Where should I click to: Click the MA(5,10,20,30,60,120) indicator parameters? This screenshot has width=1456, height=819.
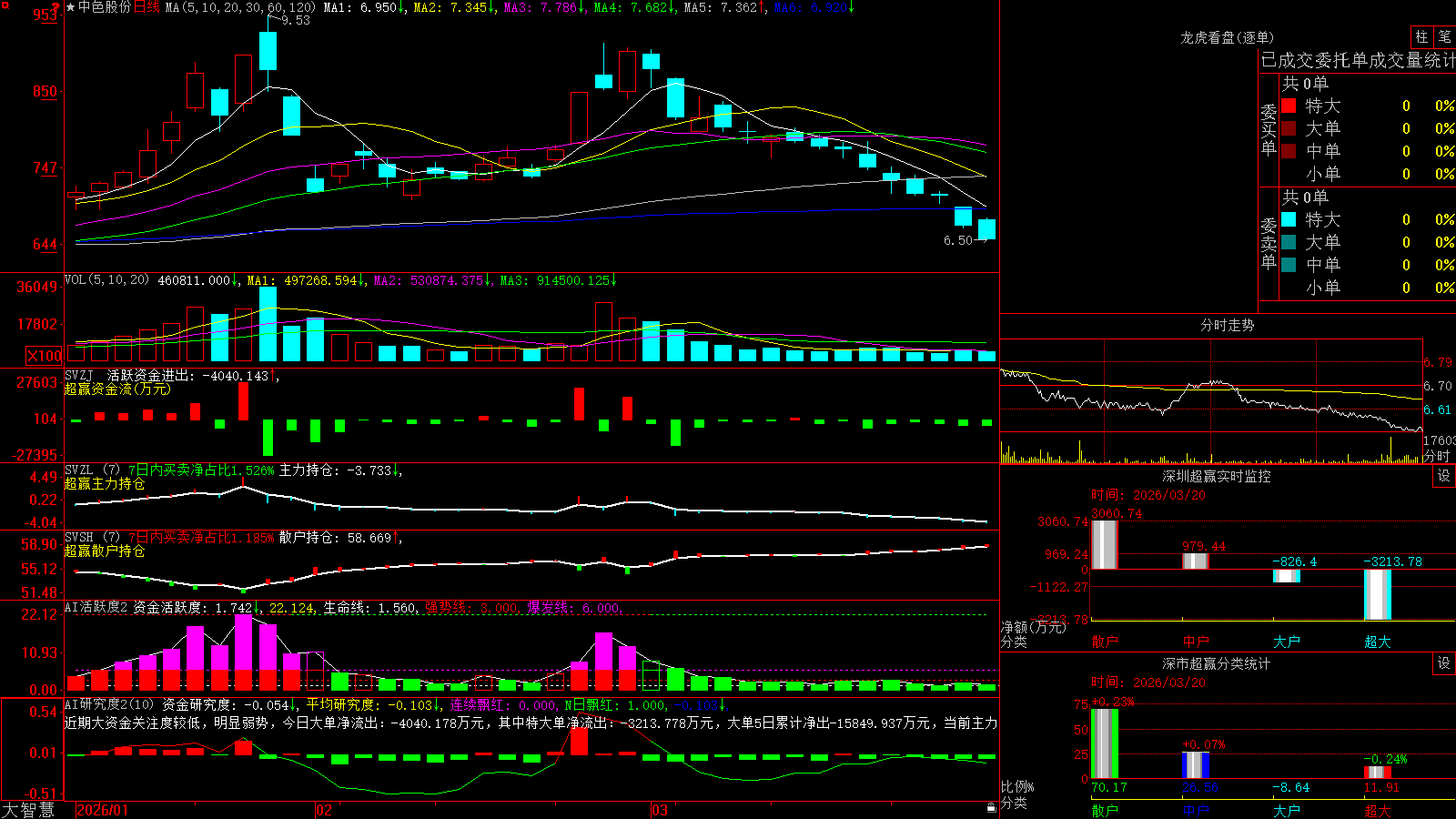tap(240, 7)
